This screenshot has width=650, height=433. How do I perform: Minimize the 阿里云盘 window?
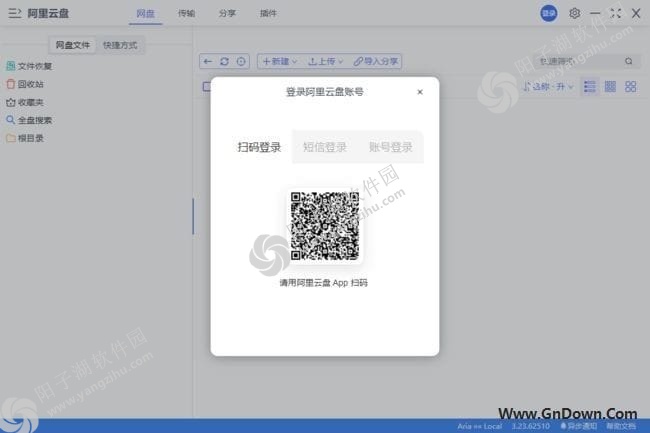pyautogui.click(x=595, y=13)
